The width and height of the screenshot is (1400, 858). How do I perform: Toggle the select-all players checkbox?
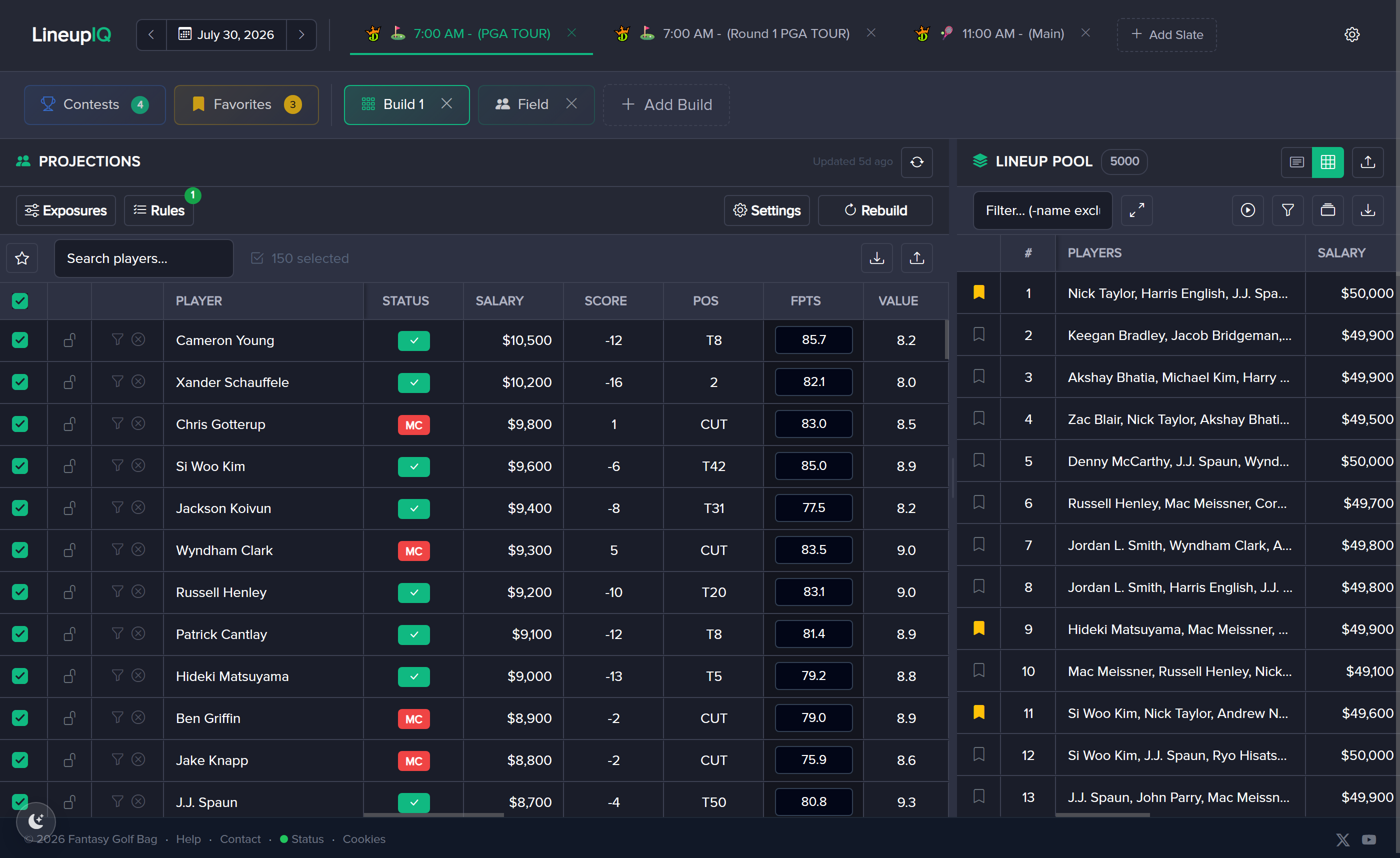click(x=20, y=300)
